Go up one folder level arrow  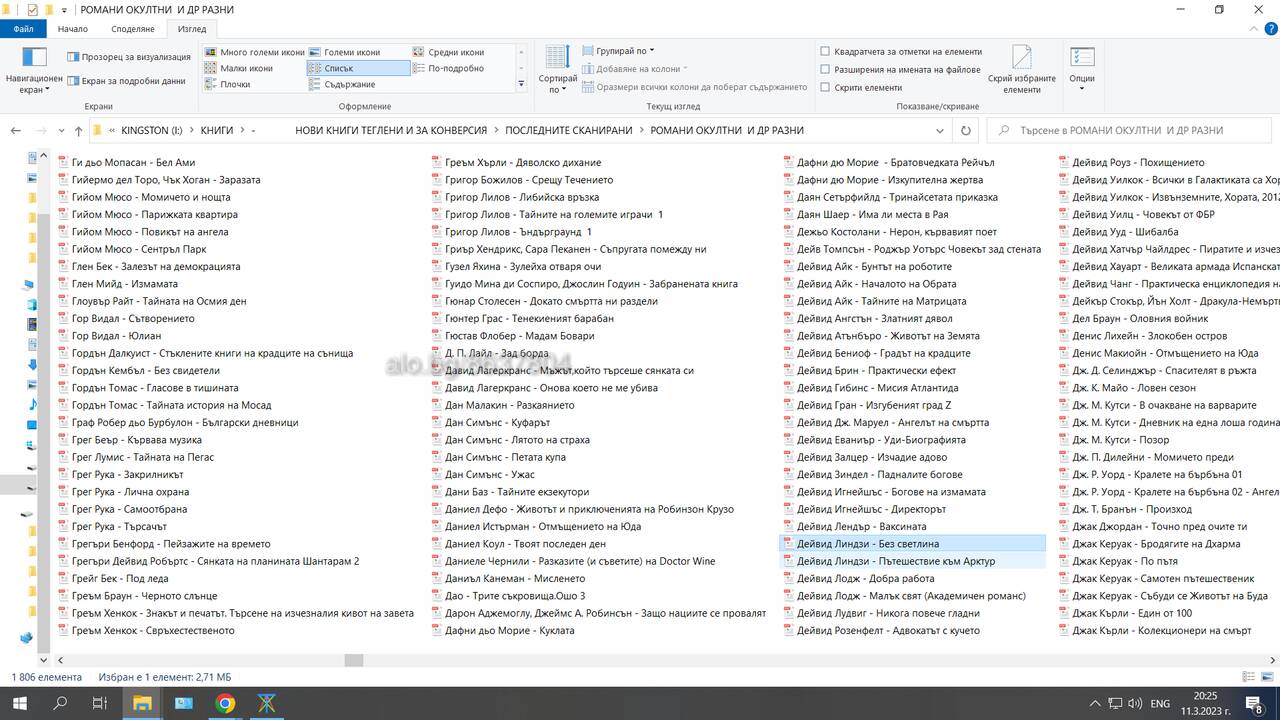pos(79,130)
